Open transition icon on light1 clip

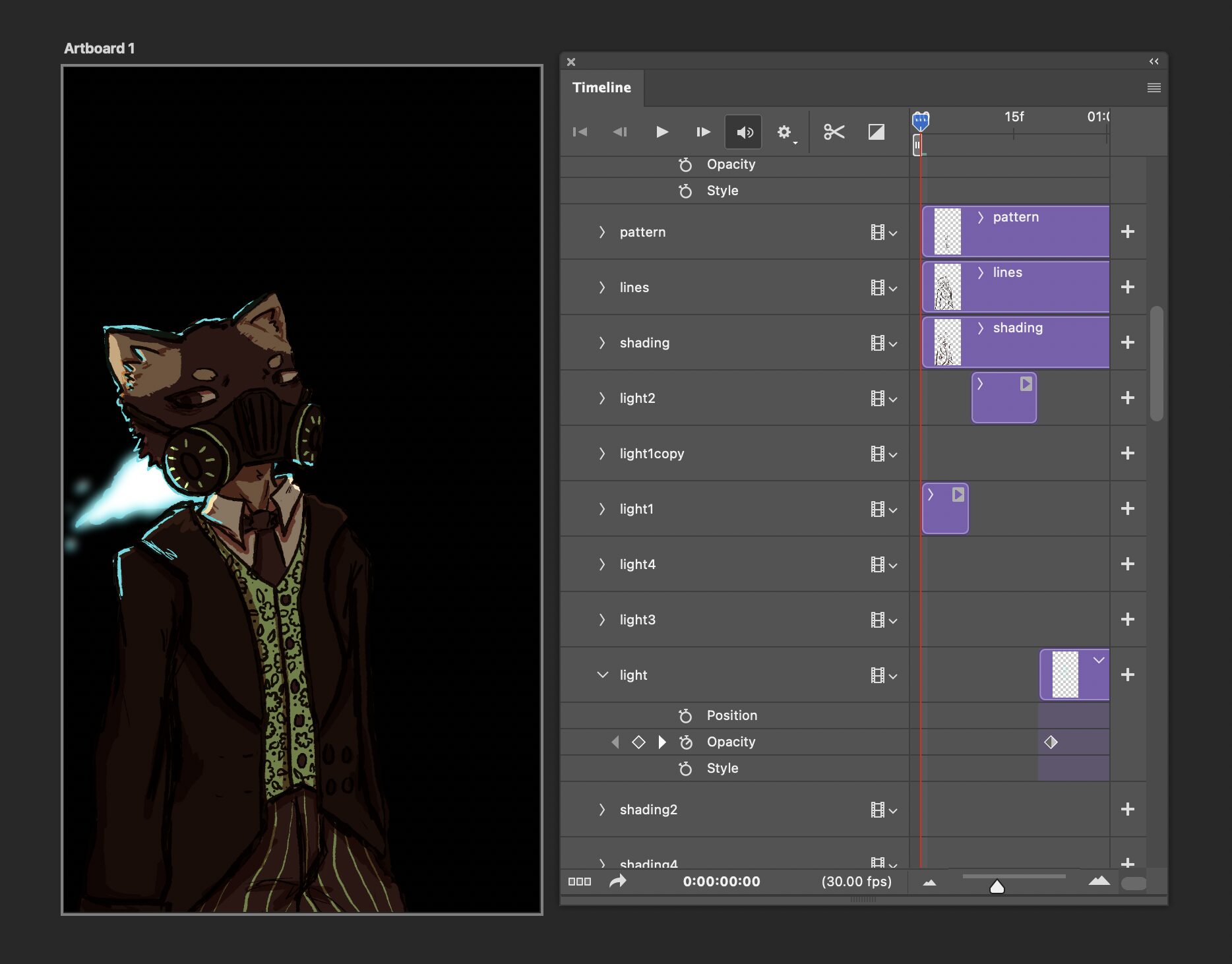pyautogui.click(x=958, y=494)
